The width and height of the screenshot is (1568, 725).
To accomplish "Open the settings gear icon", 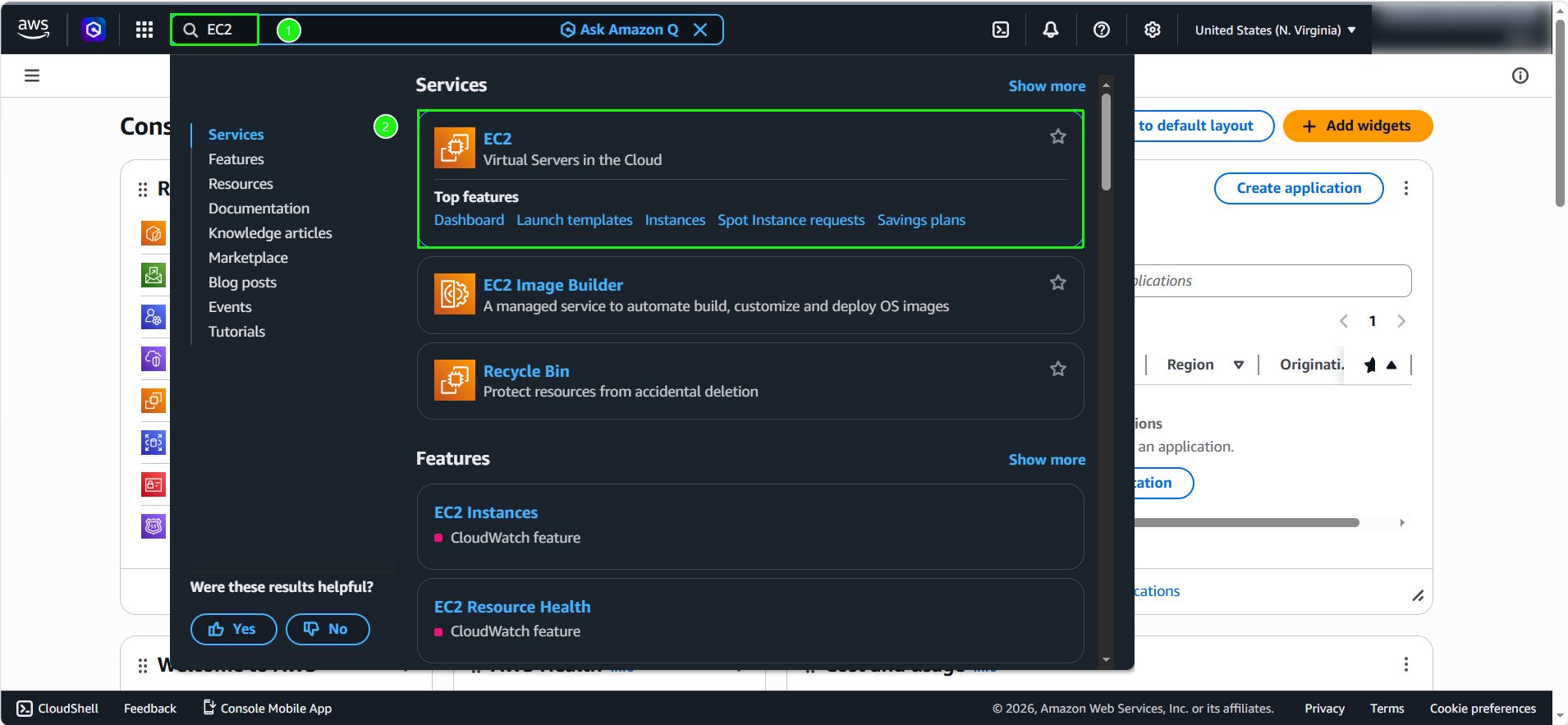I will [1153, 30].
